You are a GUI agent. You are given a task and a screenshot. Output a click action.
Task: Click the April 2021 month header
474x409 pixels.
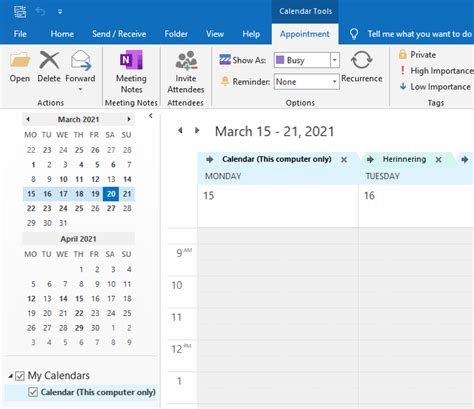coord(78,239)
